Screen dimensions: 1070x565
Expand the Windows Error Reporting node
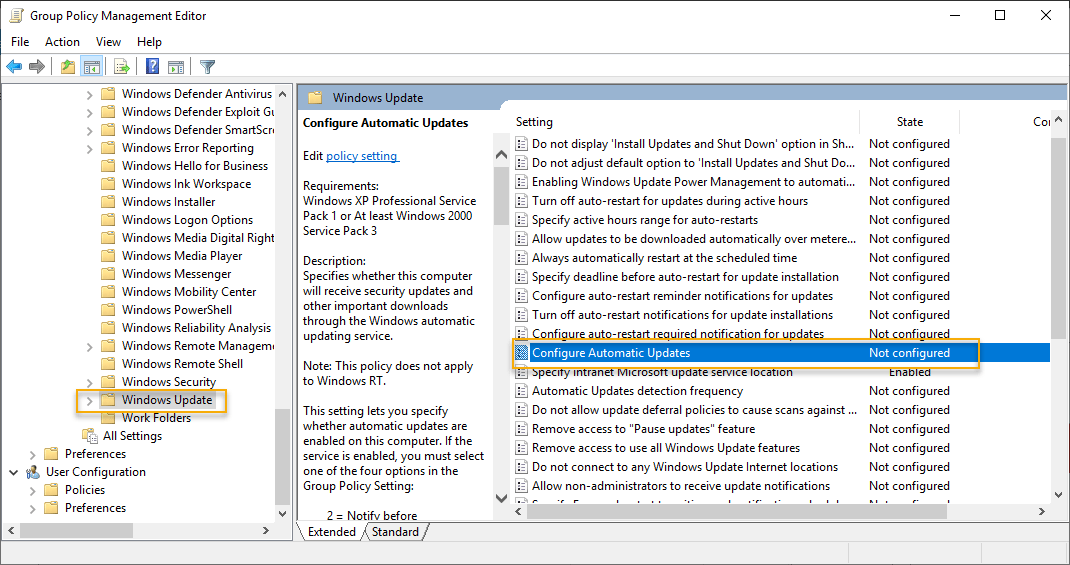coord(89,148)
